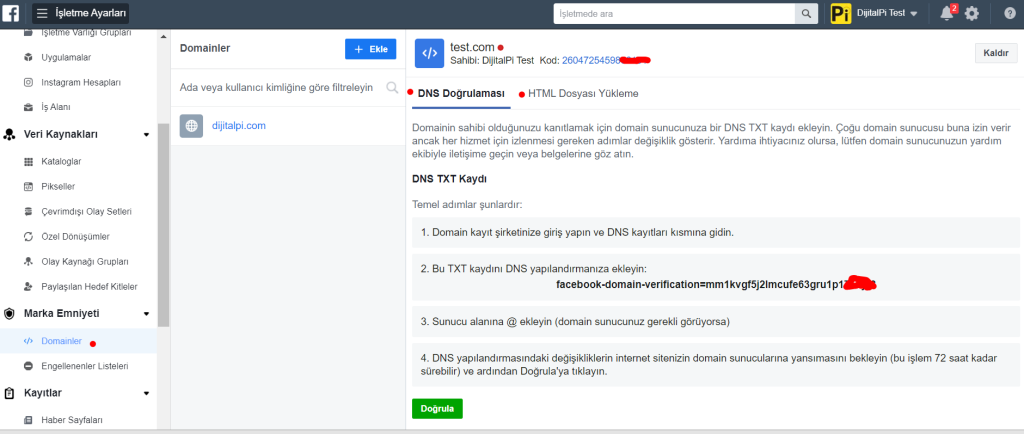Click the Instagram Hesapları icon

(28, 82)
